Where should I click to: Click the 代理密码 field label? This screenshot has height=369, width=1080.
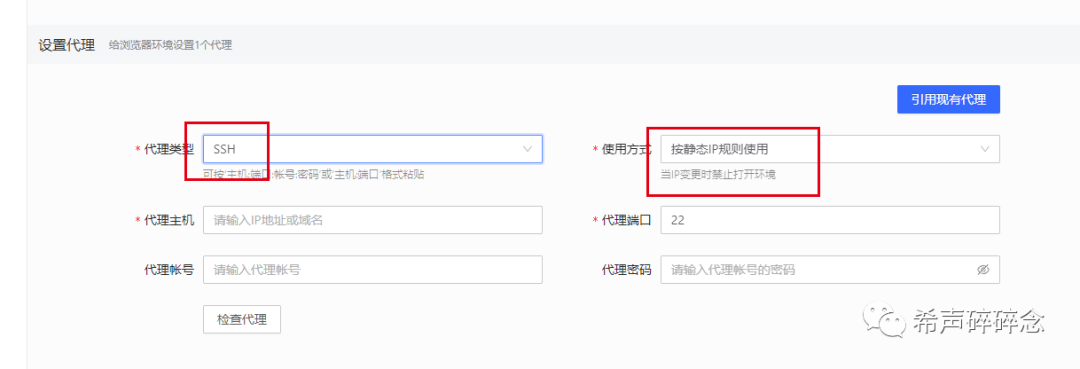tap(626, 270)
